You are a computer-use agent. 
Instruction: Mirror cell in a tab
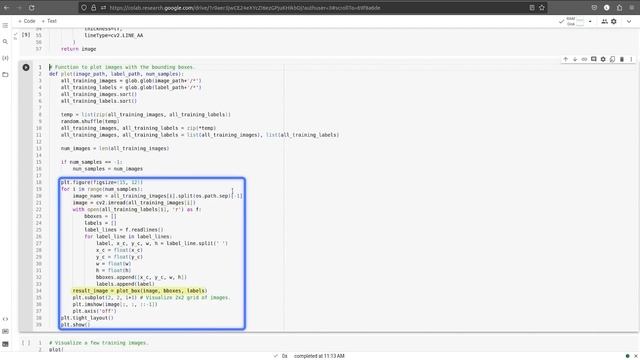pyautogui.click(x=612, y=59)
